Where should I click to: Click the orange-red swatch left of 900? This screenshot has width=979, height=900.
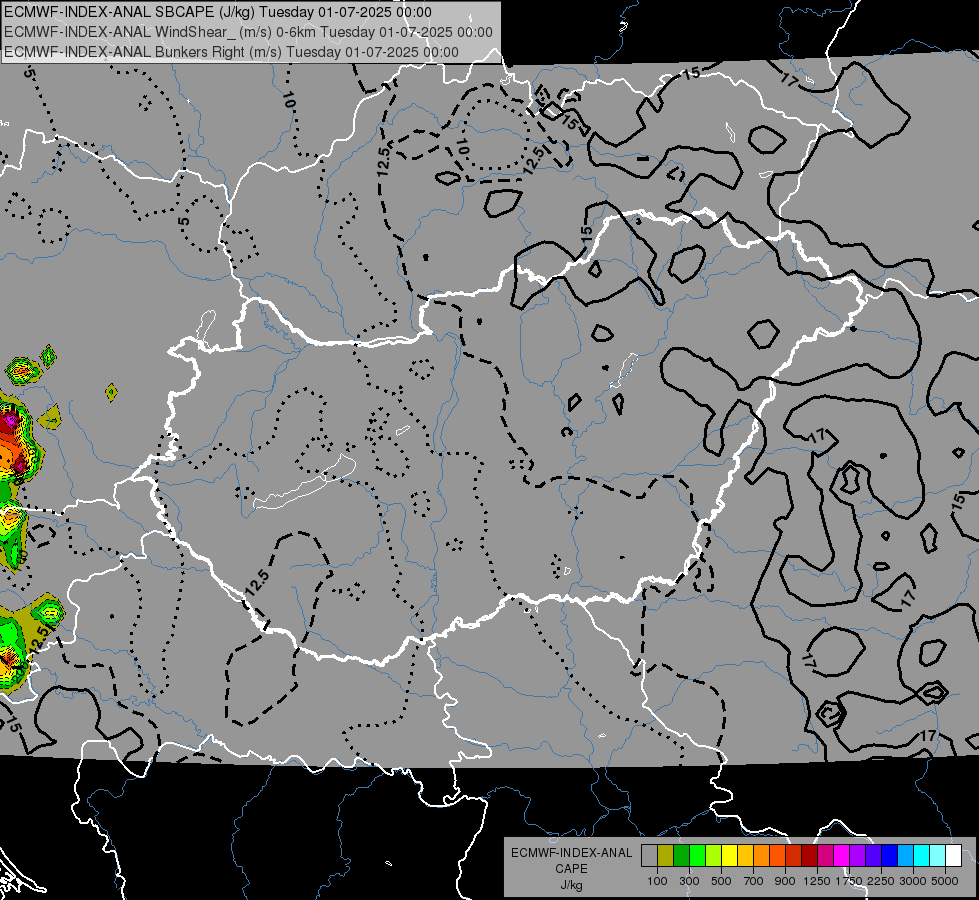(x=777, y=855)
